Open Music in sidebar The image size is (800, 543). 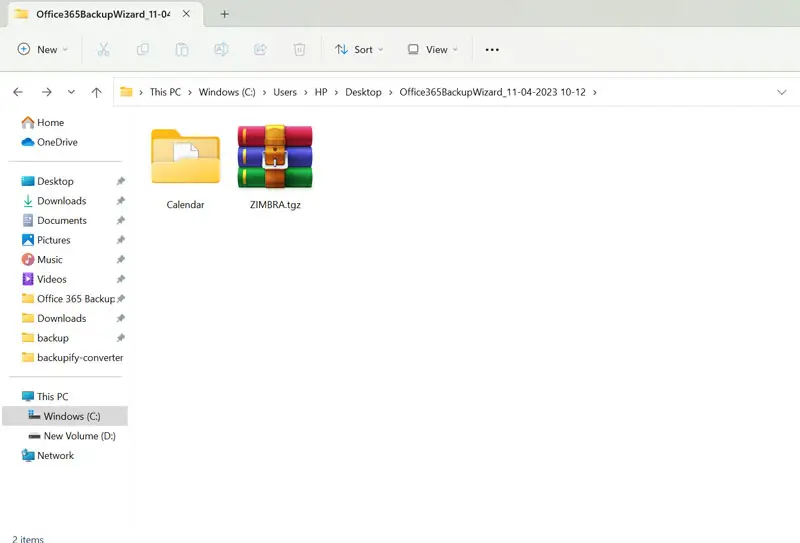(42, 259)
